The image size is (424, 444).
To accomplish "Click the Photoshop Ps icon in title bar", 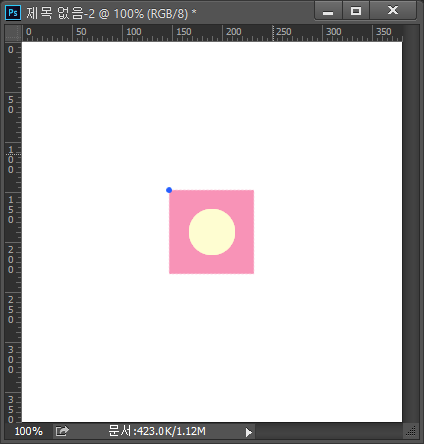I will tap(13, 13).
